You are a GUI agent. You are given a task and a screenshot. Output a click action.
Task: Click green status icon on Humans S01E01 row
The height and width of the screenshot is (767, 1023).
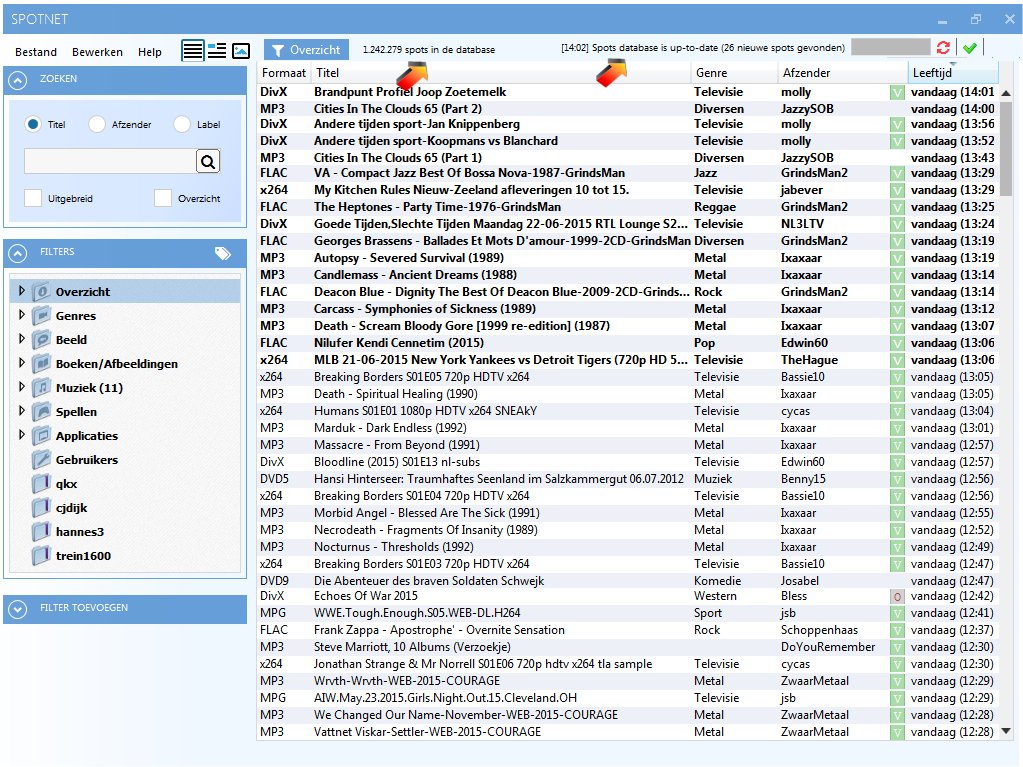(x=897, y=412)
